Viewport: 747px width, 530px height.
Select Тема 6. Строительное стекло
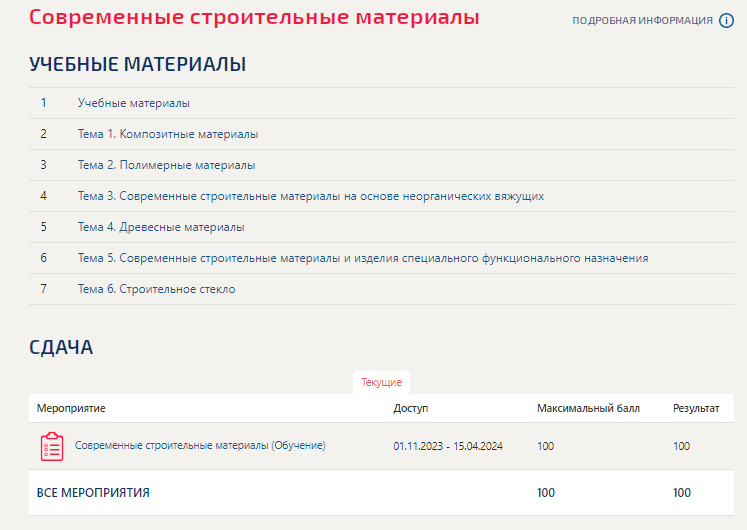pyautogui.click(x=156, y=289)
